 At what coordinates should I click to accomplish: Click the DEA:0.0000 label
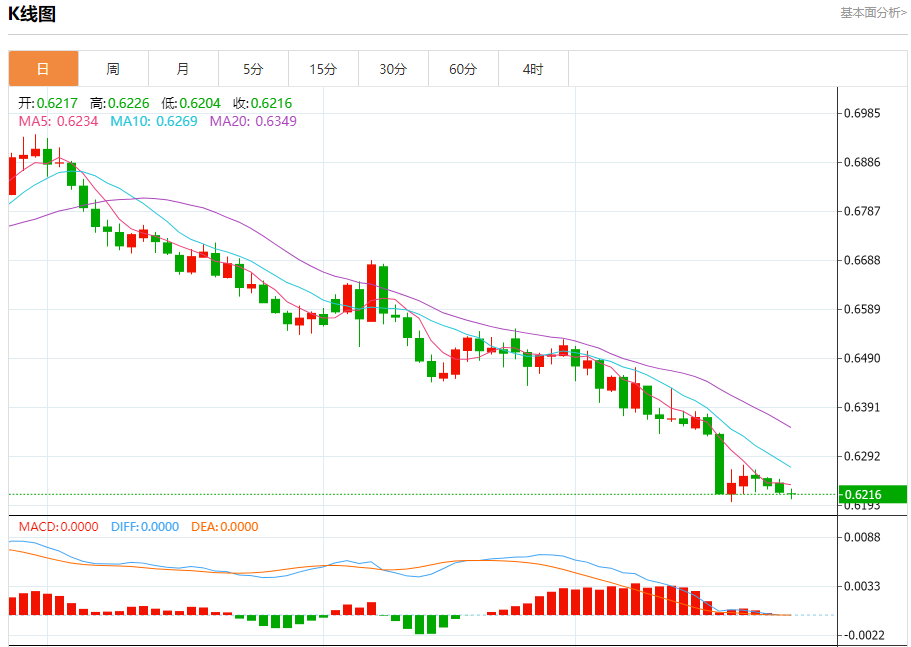tap(225, 527)
